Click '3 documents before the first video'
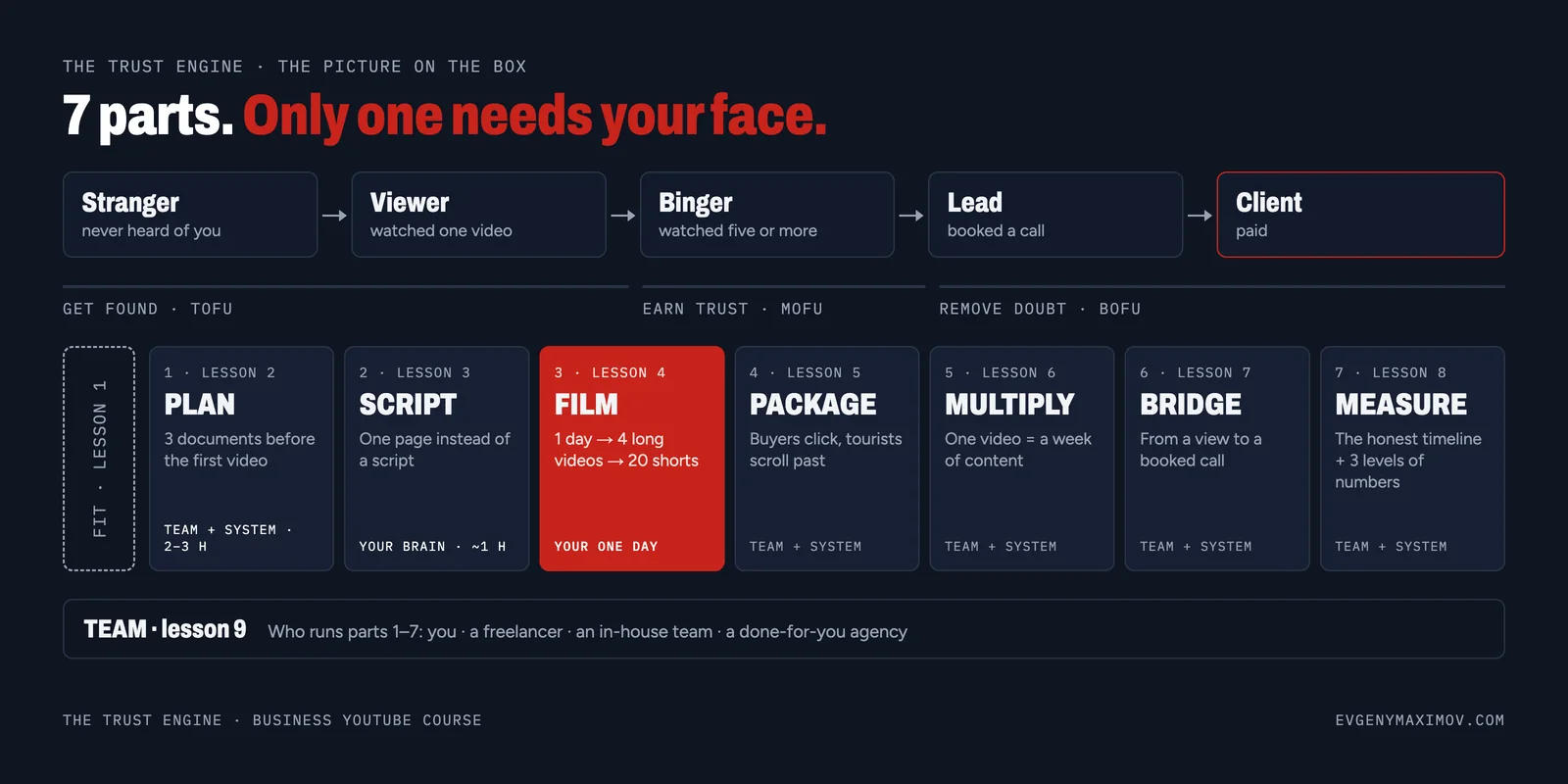The width and height of the screenshot is (1568, 784). (239, 450)
